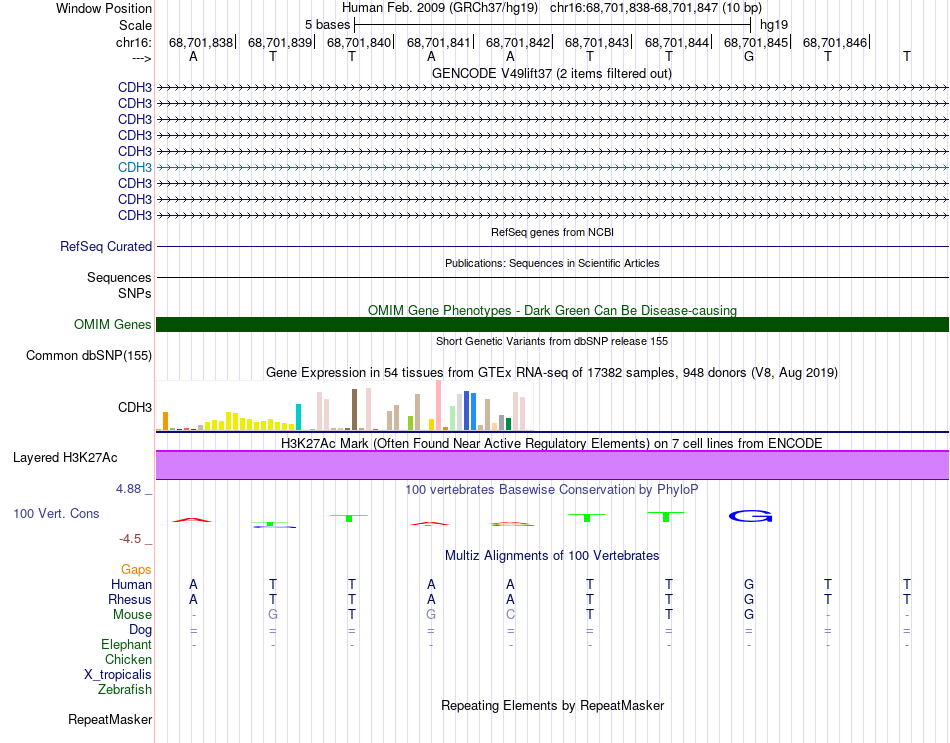The height and width of the screenshot is (743, 950).
Task: Click the light-blue CDH3 transcript arrow line
Action: (x=553, y=167)
